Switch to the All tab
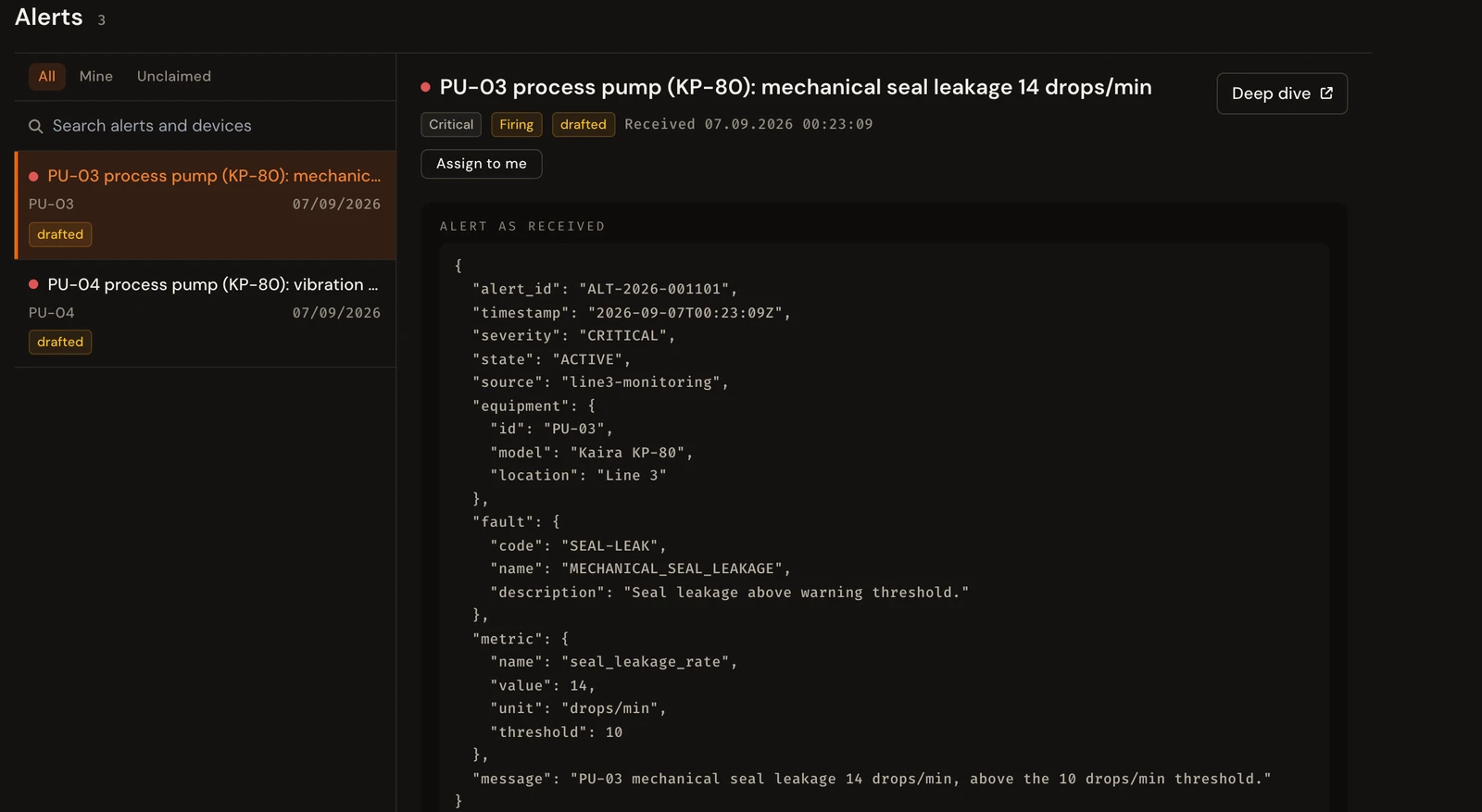The height and width of the screenshot is (812, 1482). pos(47,76)
